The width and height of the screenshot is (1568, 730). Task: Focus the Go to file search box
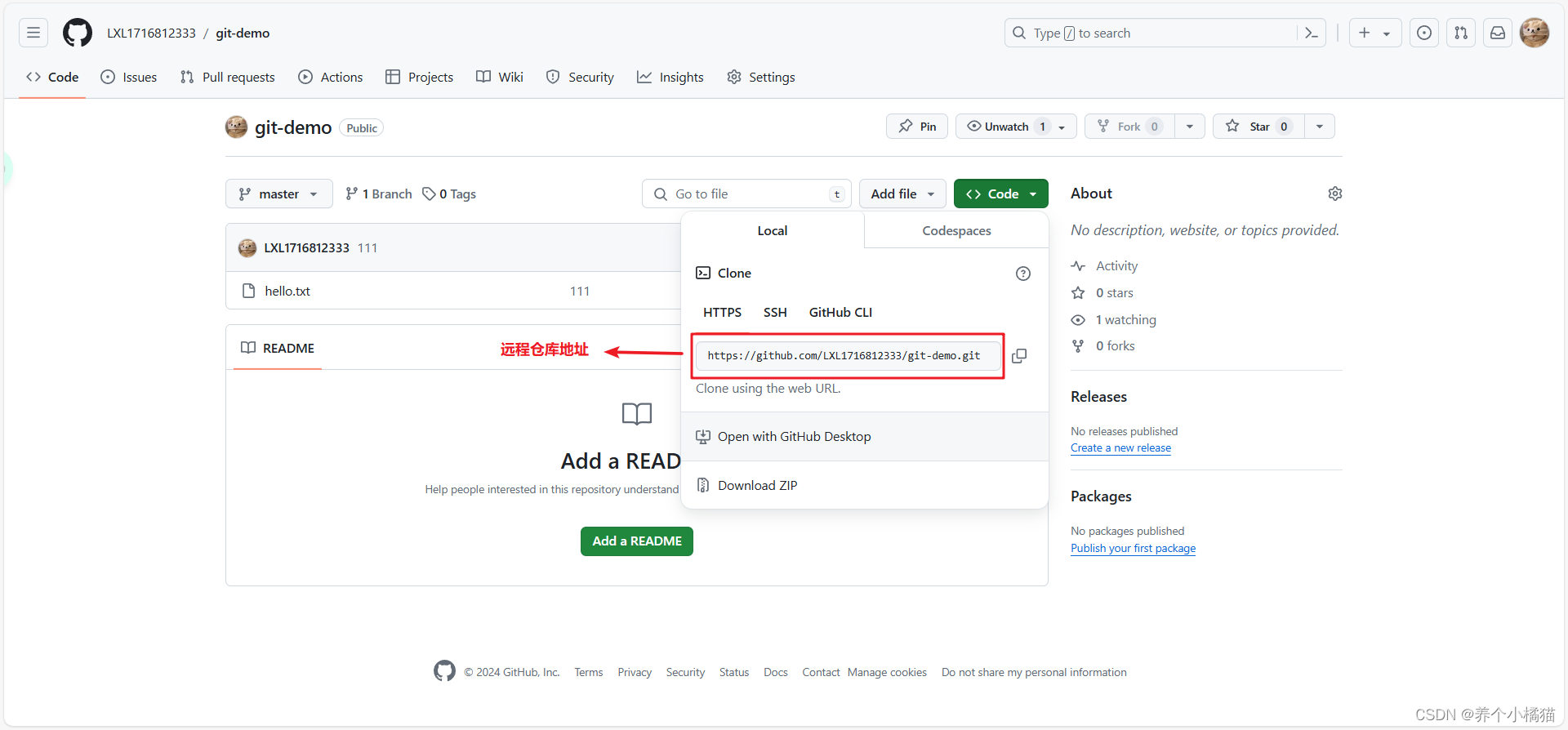(746, 194)
